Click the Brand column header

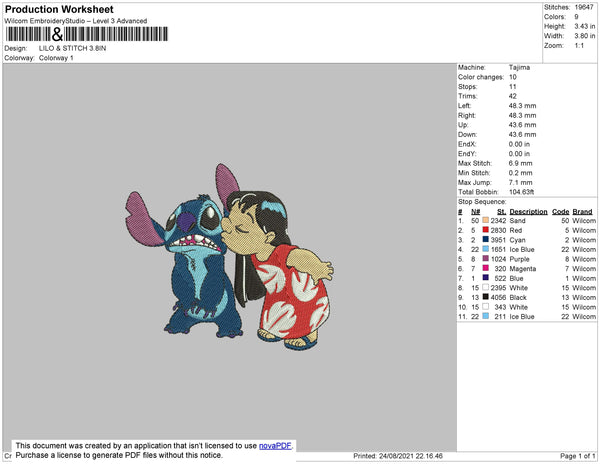click(x=583, y=212)
